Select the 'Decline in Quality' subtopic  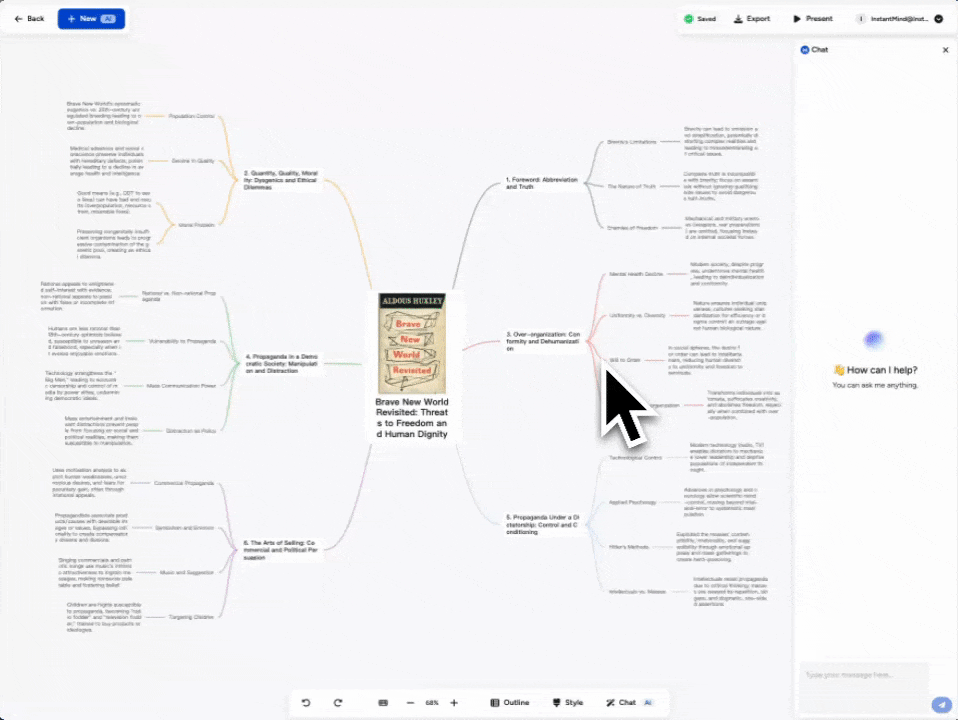[193, 161]
